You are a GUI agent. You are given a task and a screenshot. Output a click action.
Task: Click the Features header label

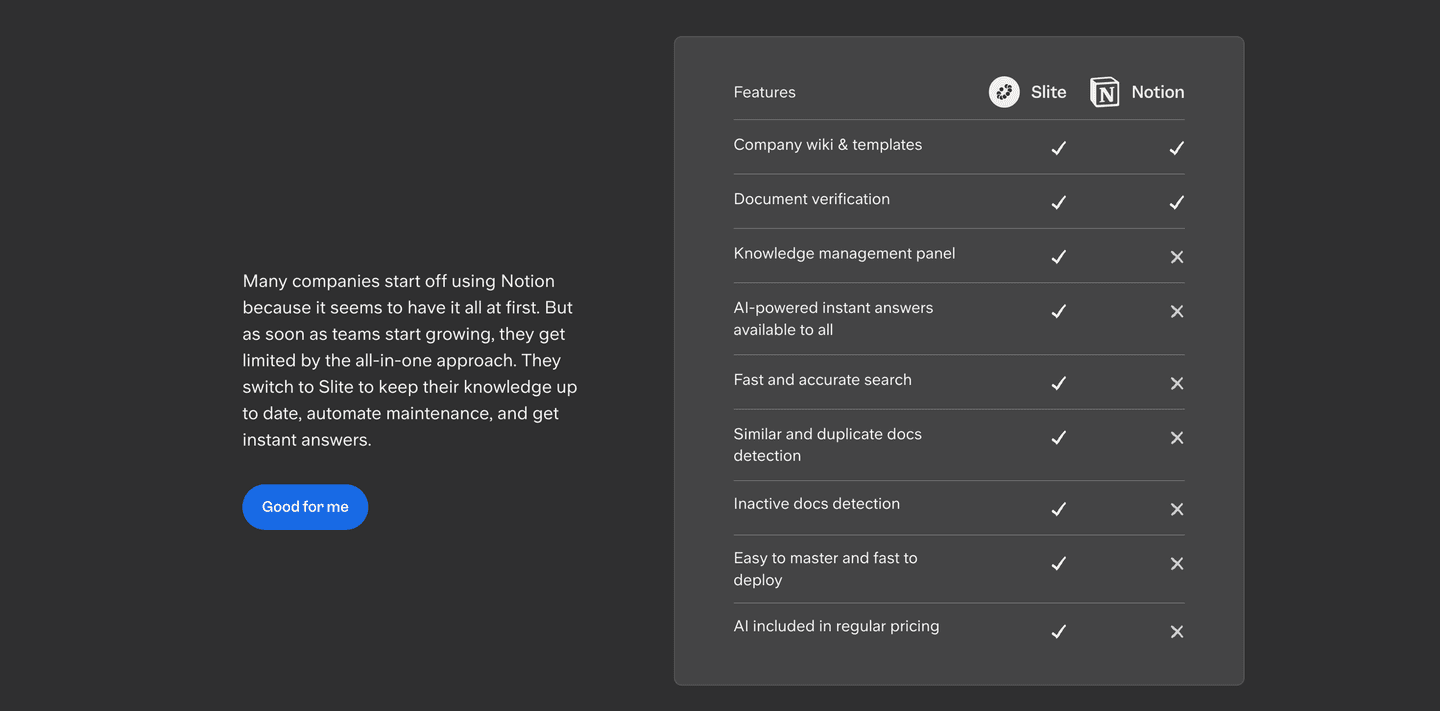pos(765,92)
